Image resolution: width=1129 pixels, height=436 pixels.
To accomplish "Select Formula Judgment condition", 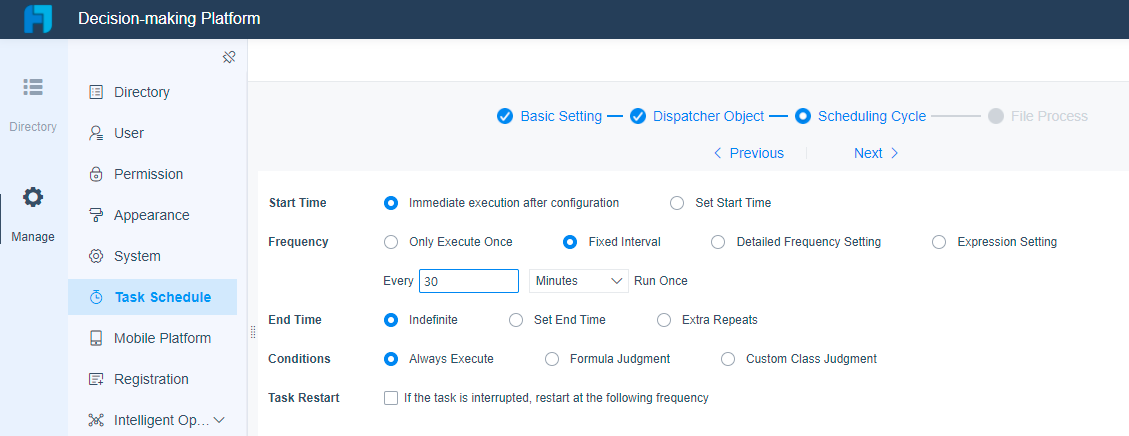I will click(x=552, y=358).
